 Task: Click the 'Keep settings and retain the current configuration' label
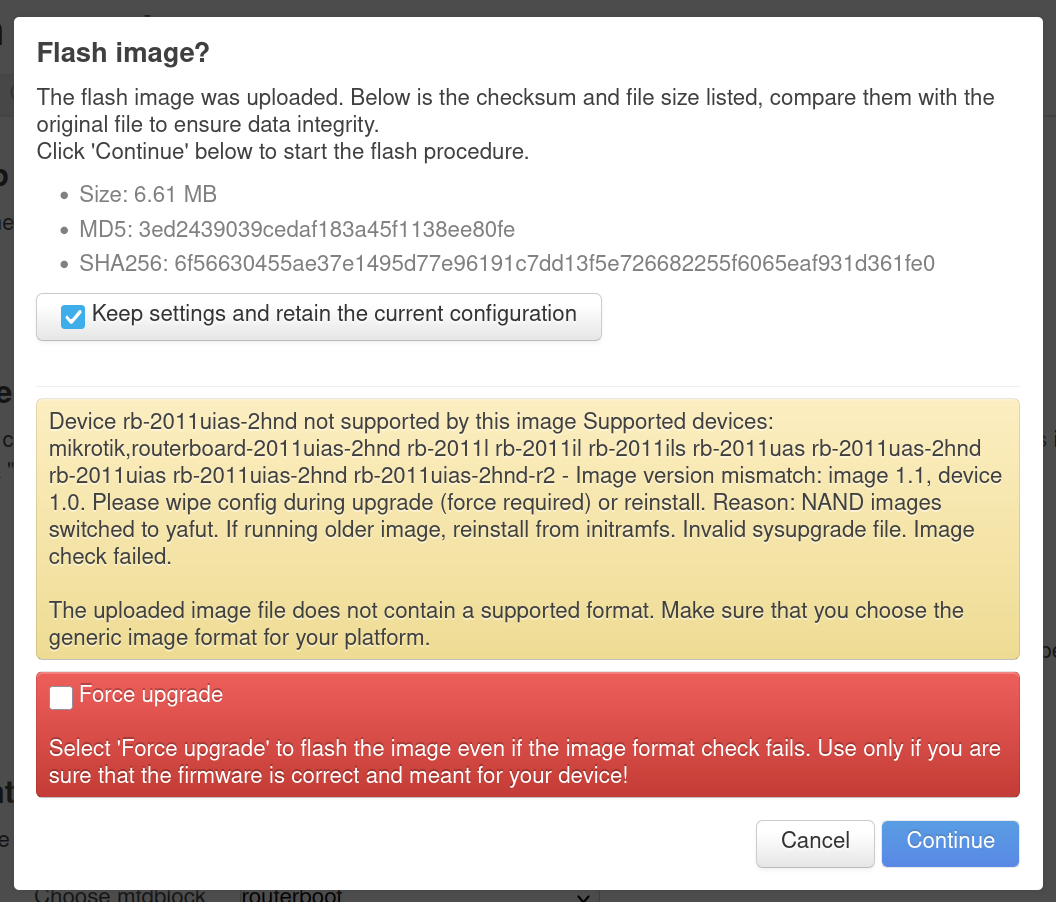point(334,313)
